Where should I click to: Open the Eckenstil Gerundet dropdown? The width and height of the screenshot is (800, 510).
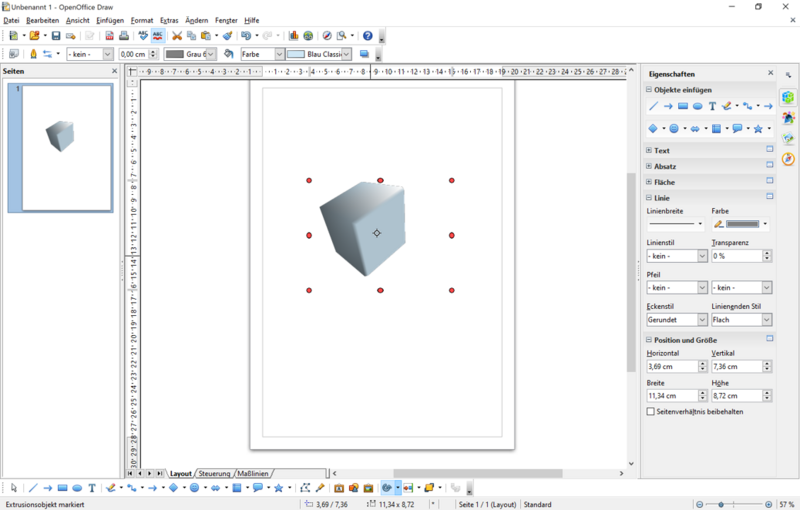point(702,320)
